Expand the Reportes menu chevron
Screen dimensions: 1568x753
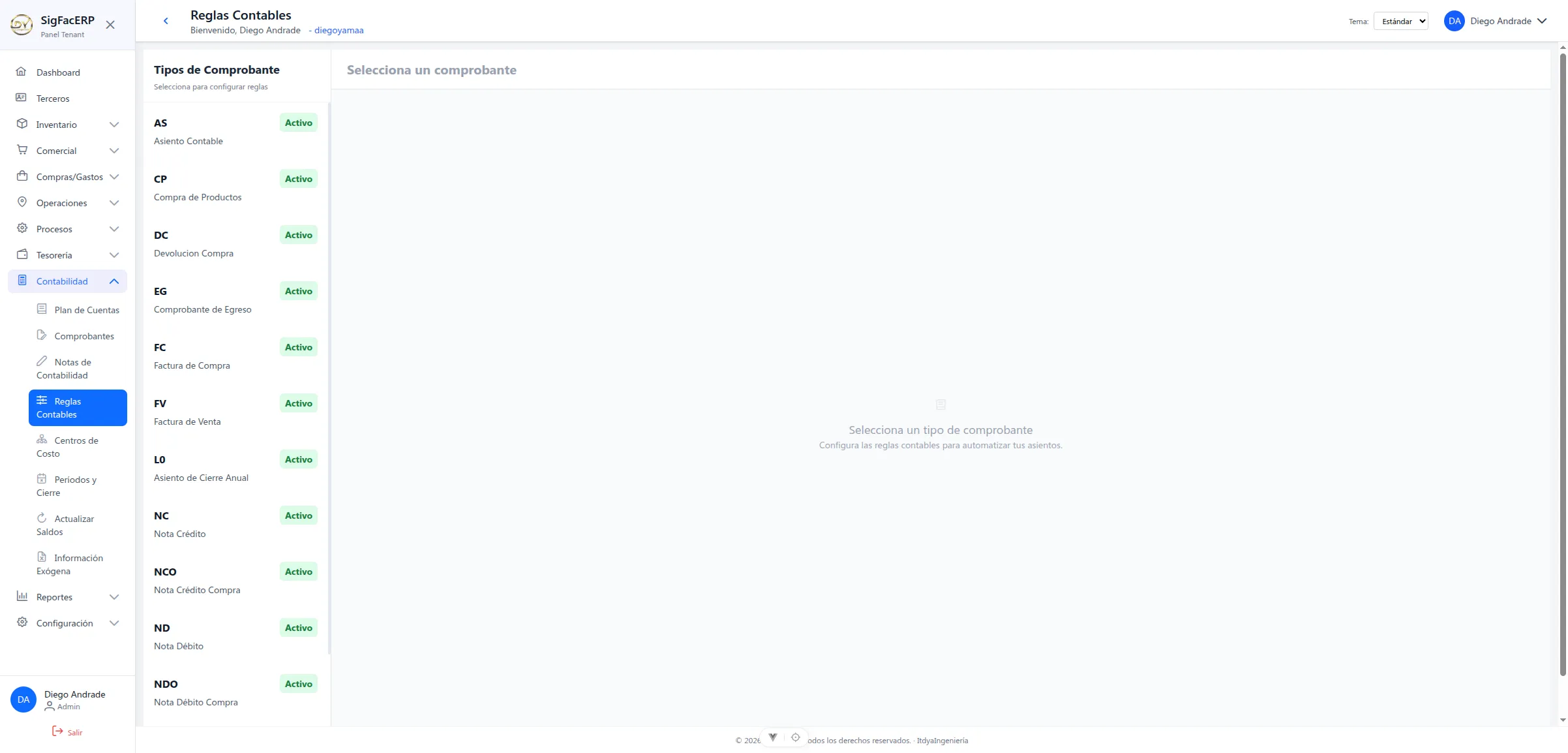pyautogui.click(x=114, y=597)
